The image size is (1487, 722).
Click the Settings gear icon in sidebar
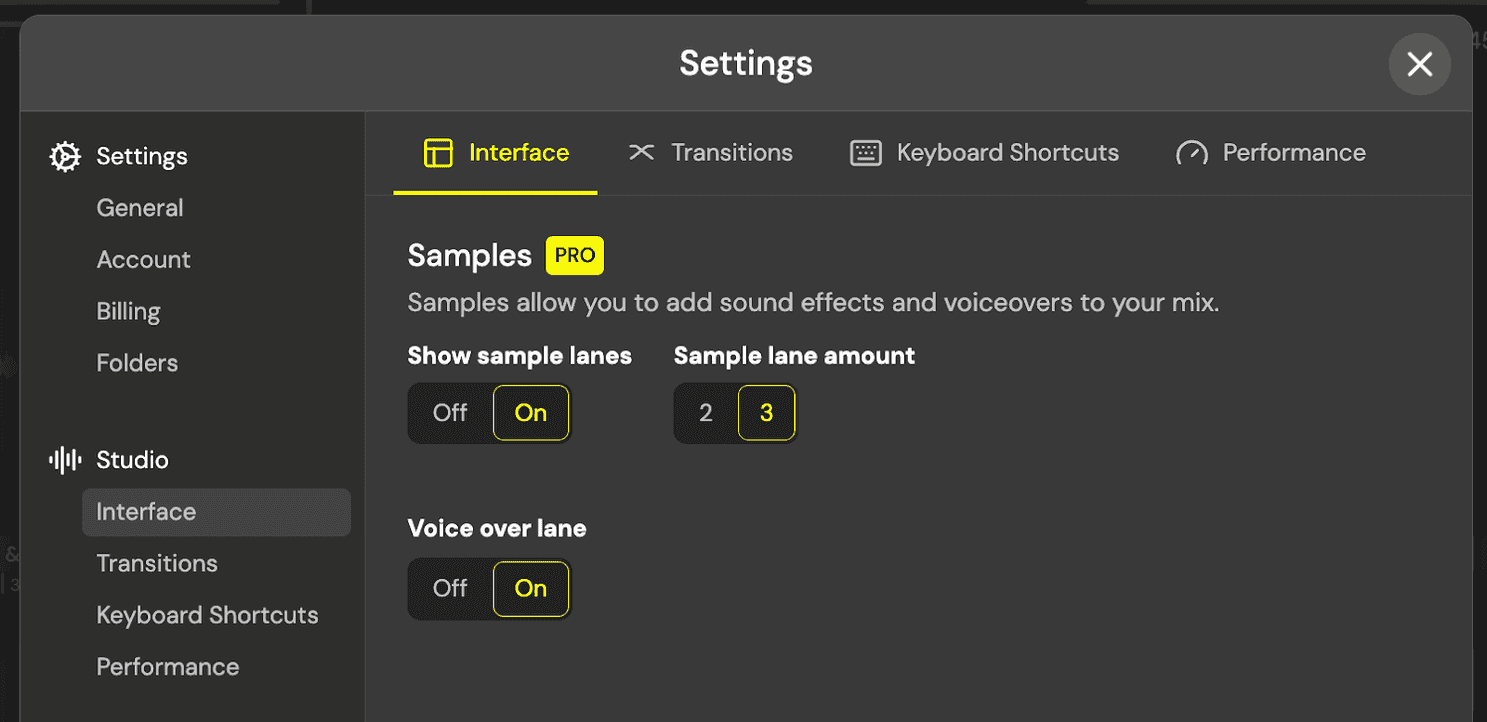click(65, 157)
